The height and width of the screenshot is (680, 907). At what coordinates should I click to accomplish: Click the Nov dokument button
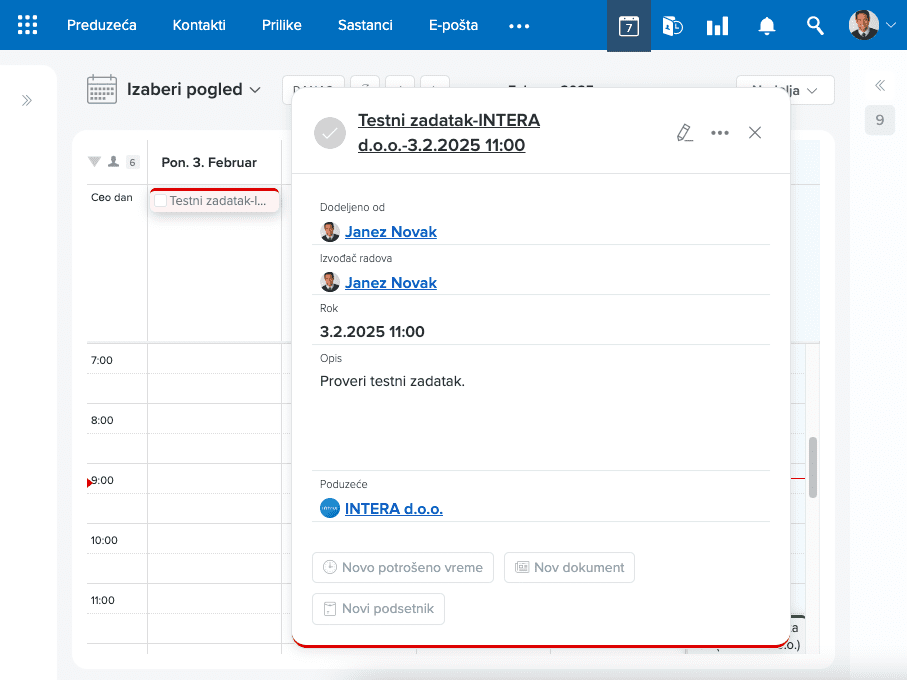coord(569,567)
